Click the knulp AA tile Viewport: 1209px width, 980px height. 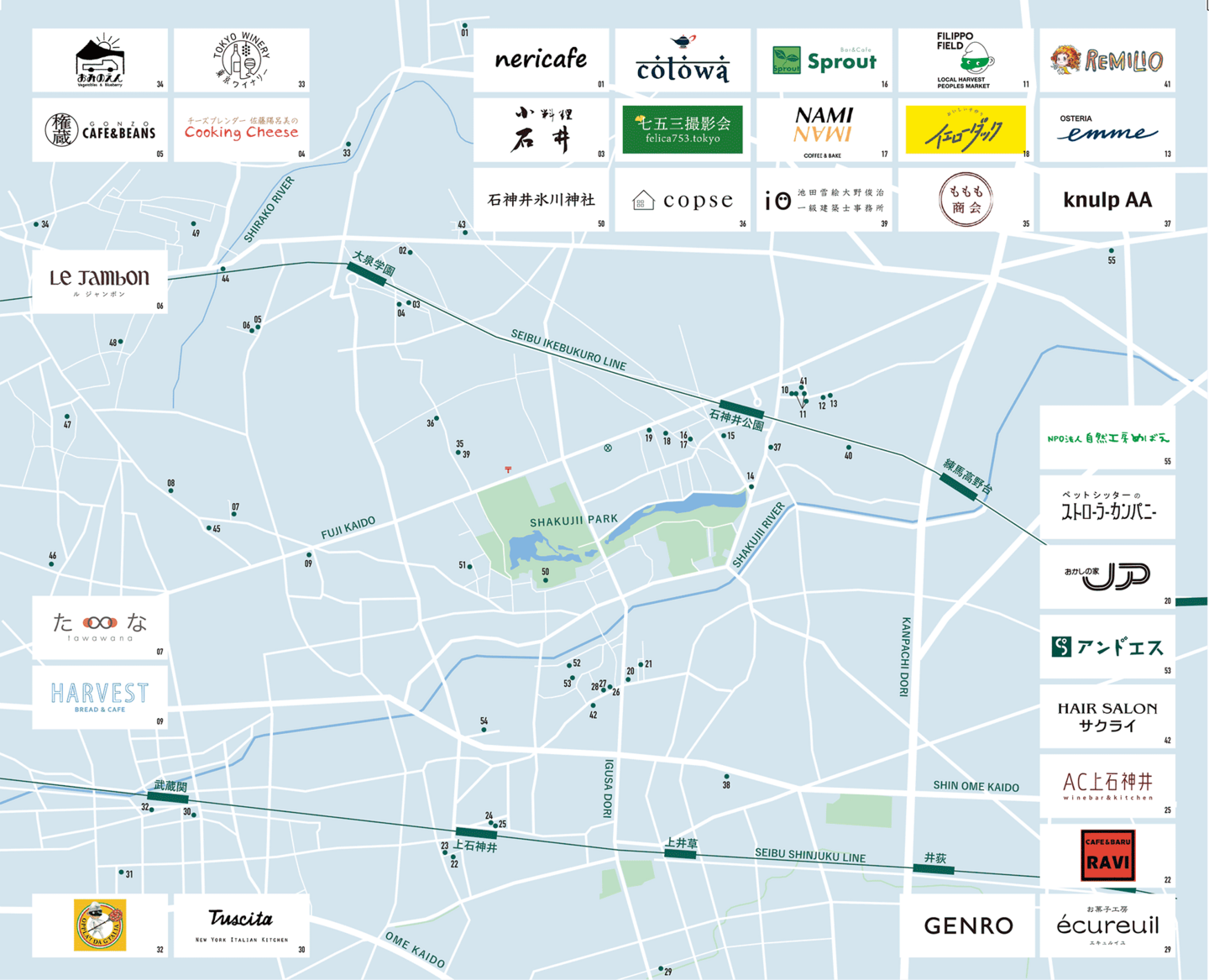coord(1107,200)
